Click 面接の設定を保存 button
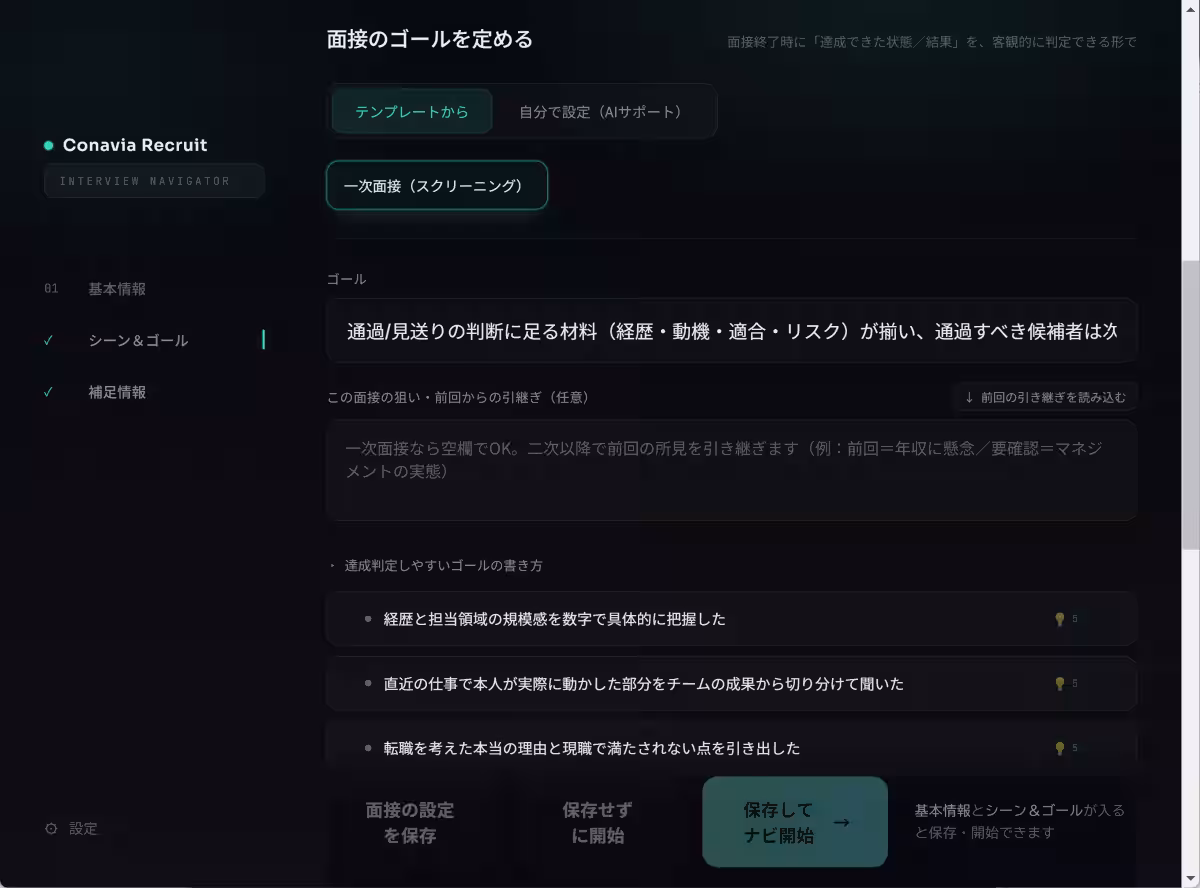Viewport: 1200px width, 888px height. [x=410, y=822]
